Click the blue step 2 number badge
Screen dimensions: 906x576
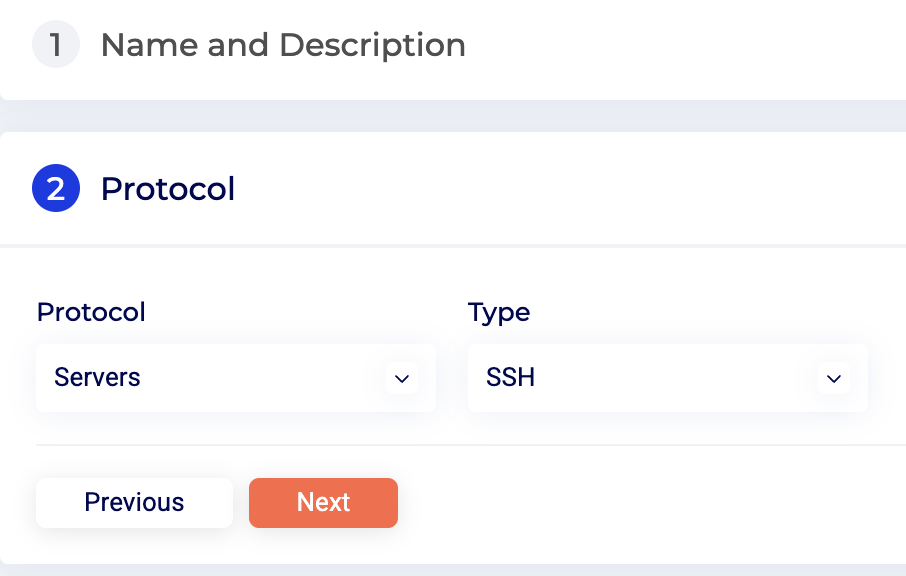(x=56, y=189)
